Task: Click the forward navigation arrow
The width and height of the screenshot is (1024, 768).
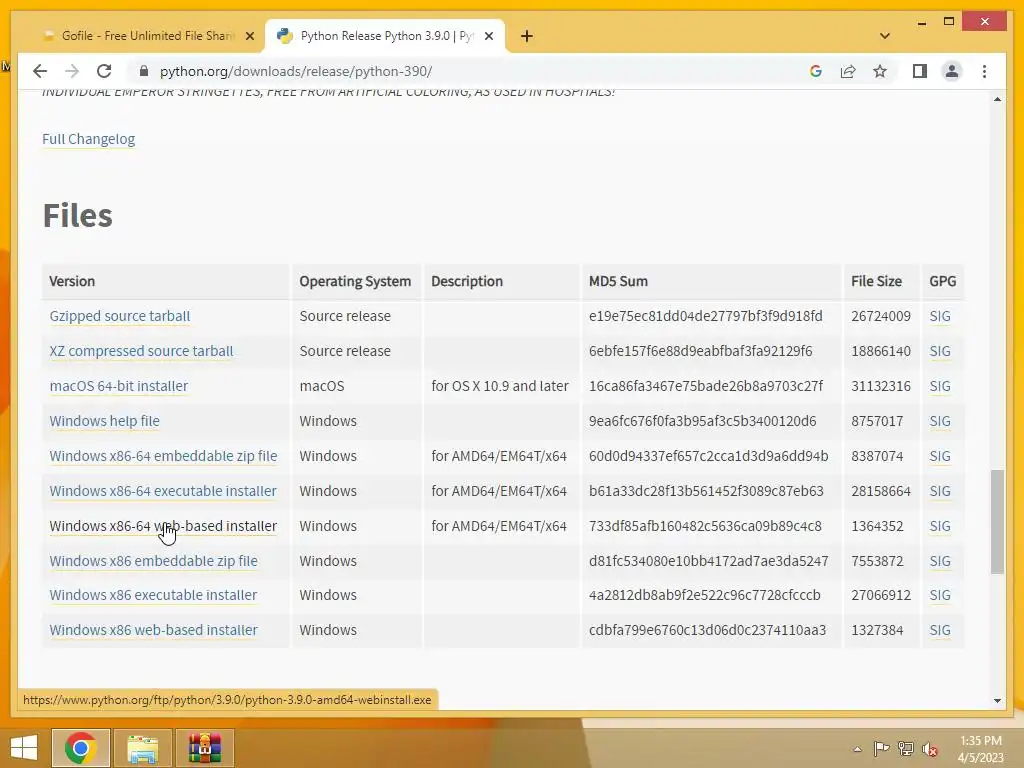Action: [x=72, y=71]
